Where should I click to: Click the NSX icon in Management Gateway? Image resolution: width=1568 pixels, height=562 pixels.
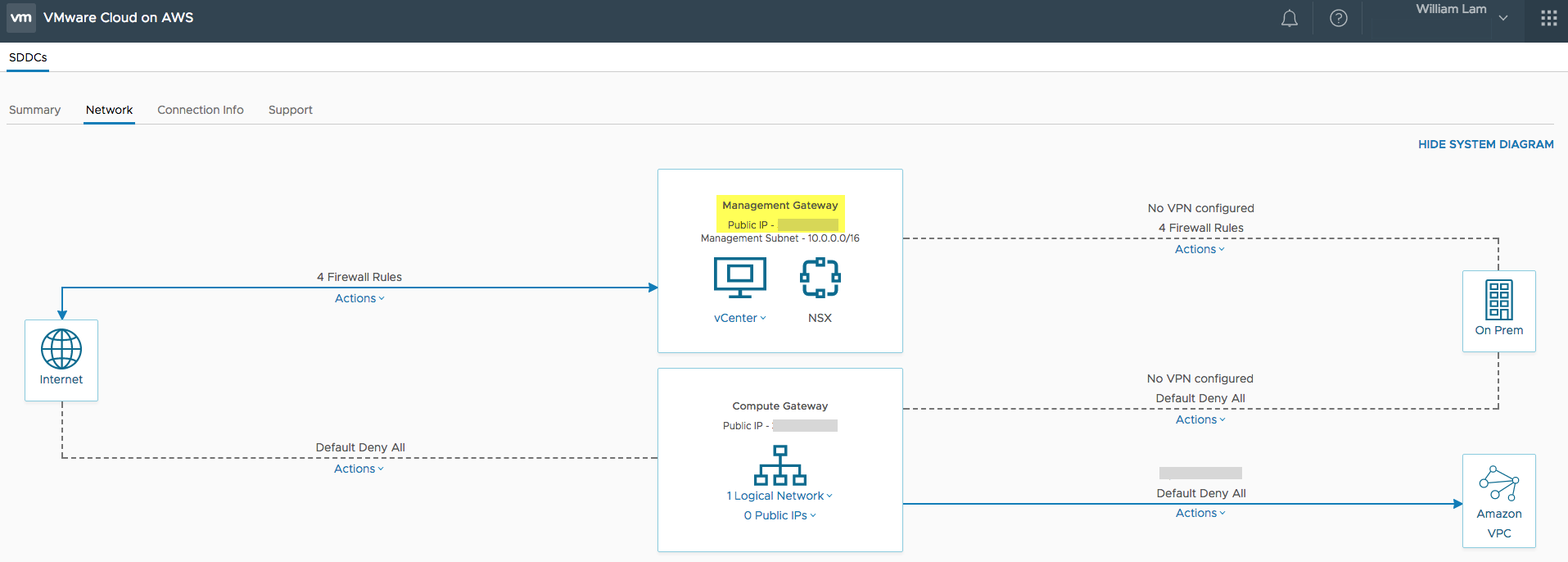(x=820, y=279)
